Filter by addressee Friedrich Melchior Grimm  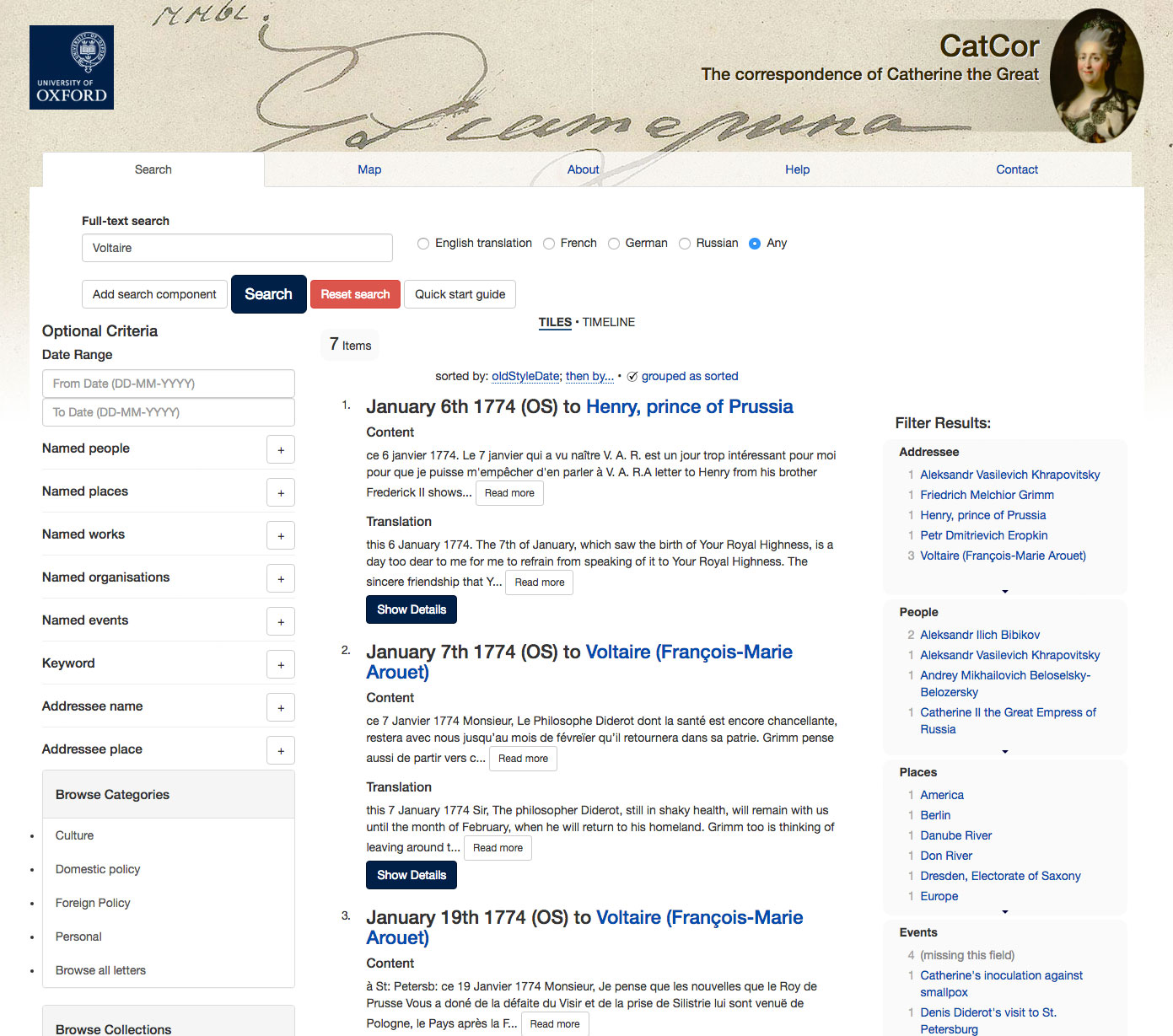987,495
